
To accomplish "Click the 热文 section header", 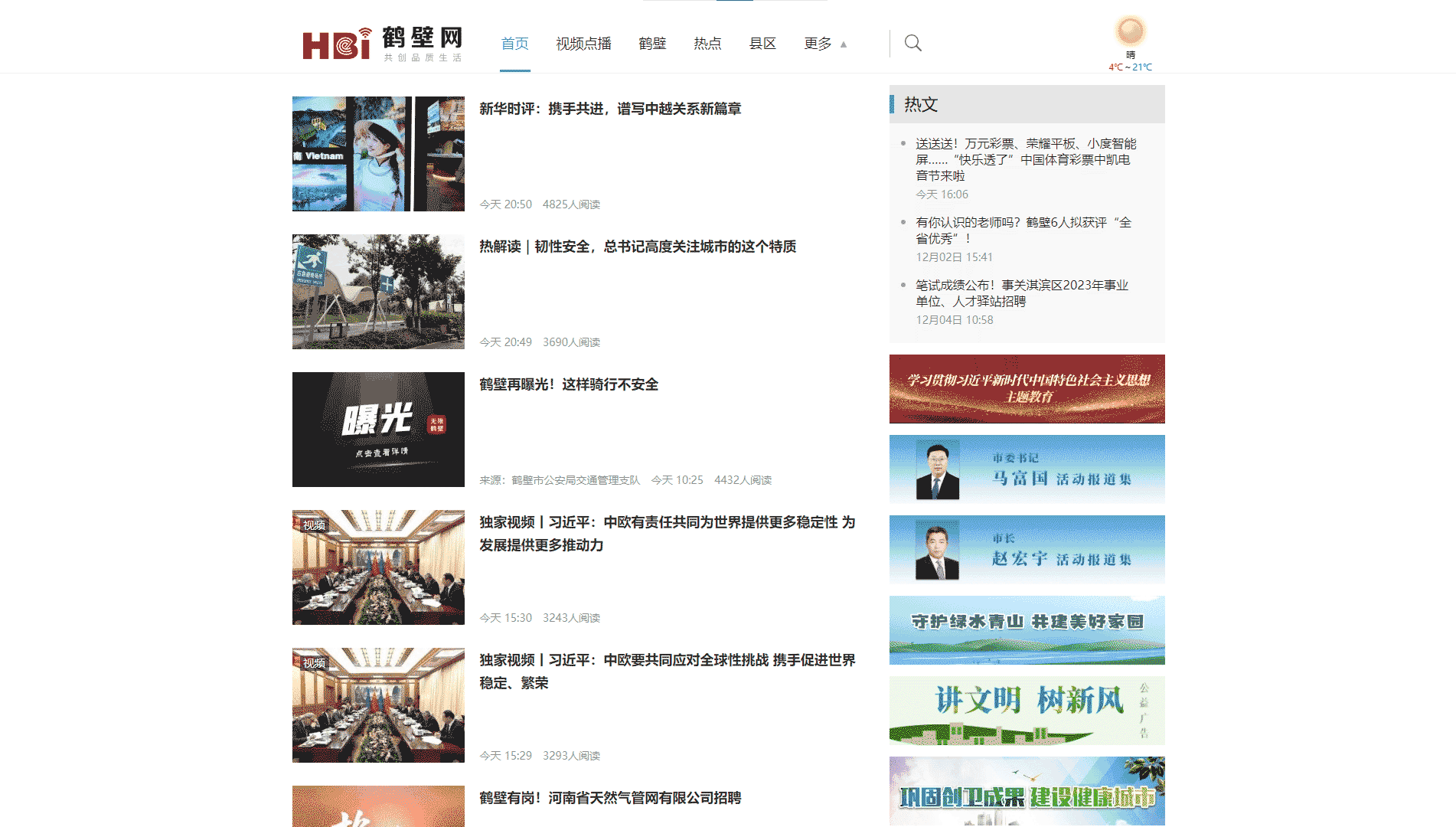I will [x=1027, y=104].
